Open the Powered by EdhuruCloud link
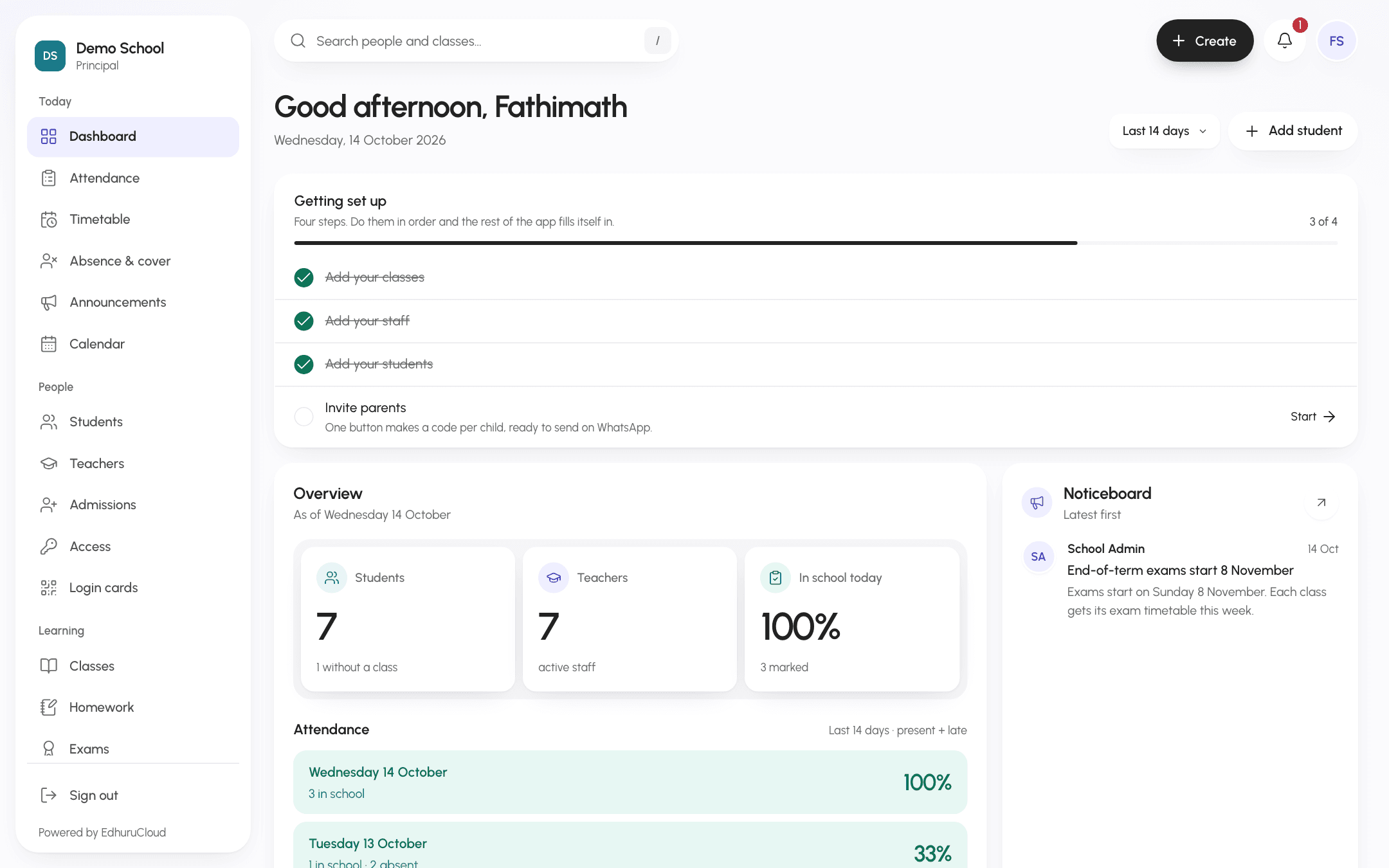The width and height of the screenshot is (1389, 868). (102, 833)
